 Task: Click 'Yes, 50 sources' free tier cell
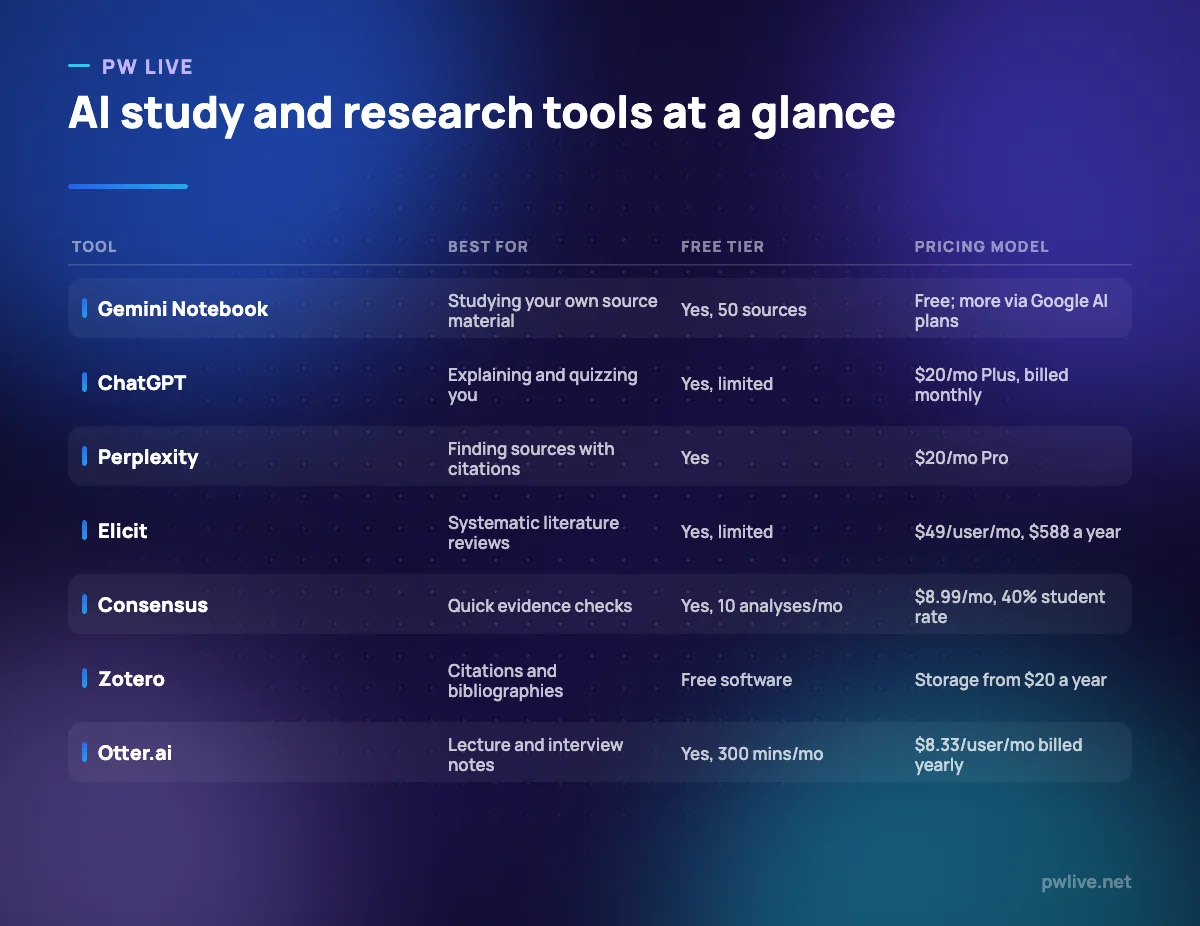click(x=744, y=310)
